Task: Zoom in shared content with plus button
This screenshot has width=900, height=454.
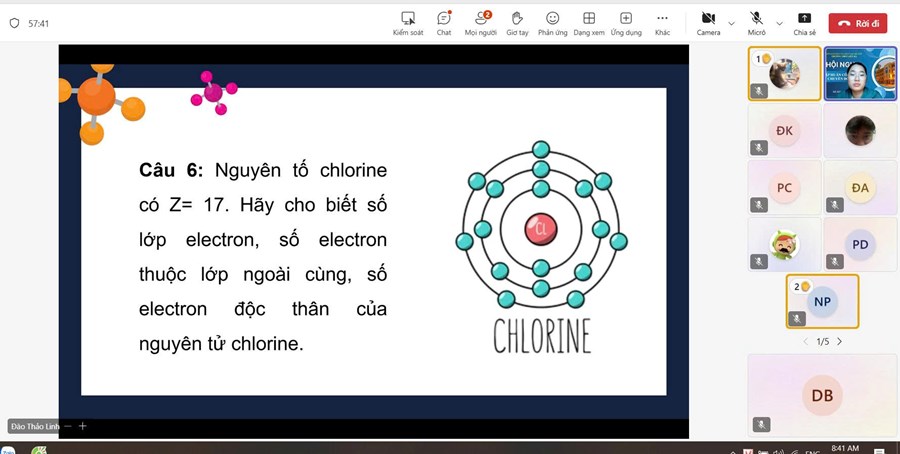Action: (x=83, y=426)
